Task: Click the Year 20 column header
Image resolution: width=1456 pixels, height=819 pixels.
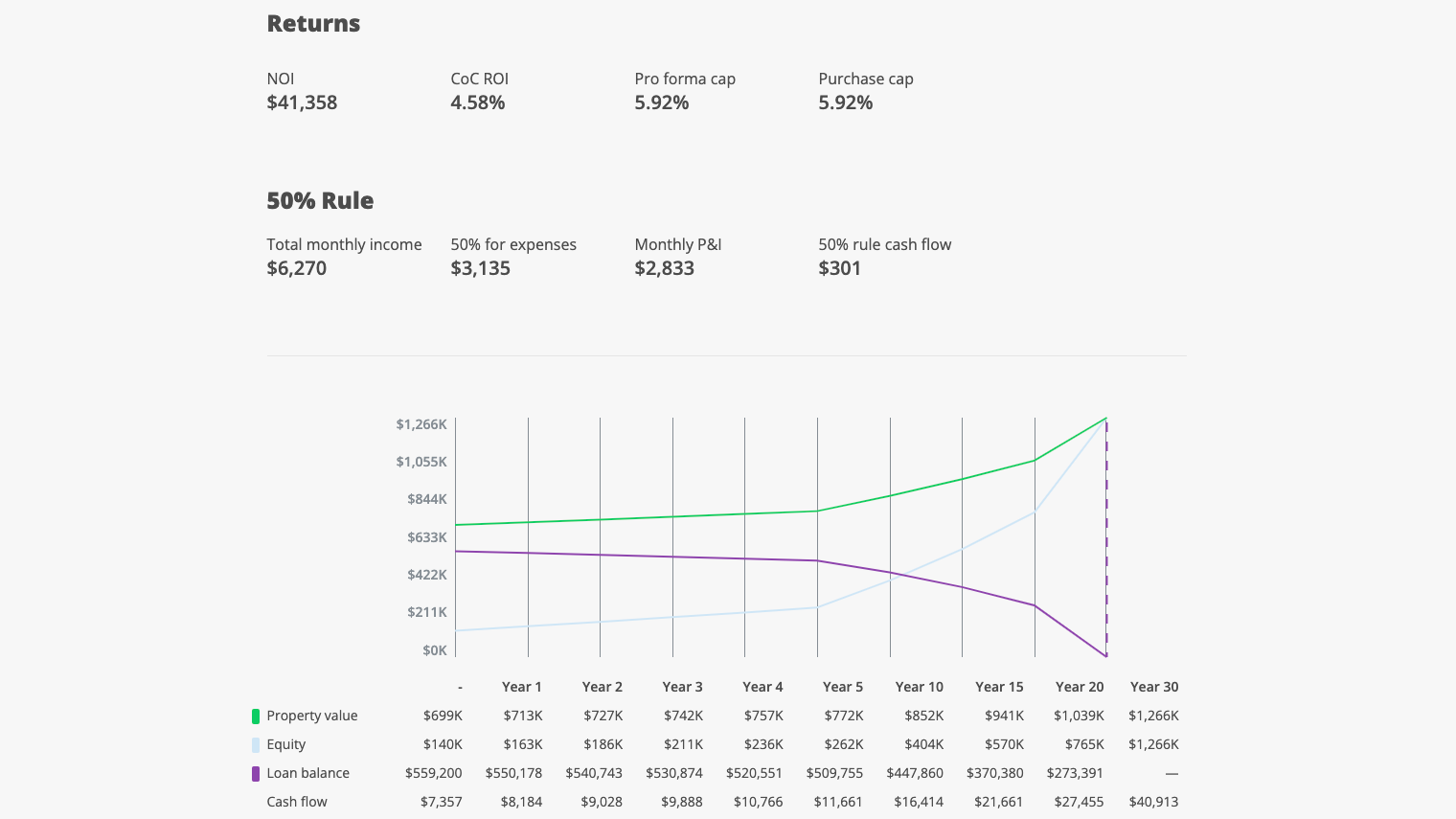Action: (1080, 687)
